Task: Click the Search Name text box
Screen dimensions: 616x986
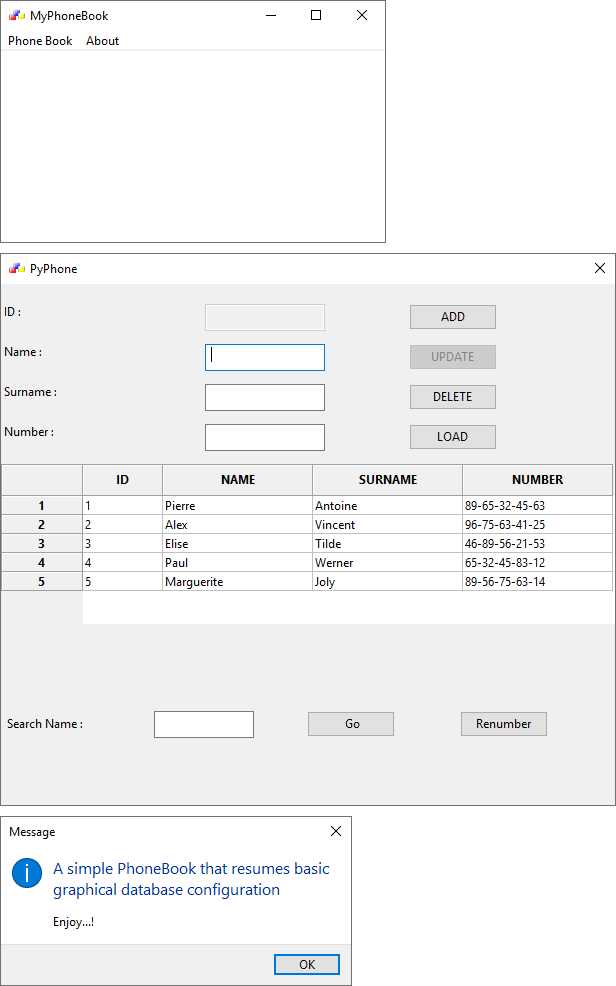Action: pos(204,724)
